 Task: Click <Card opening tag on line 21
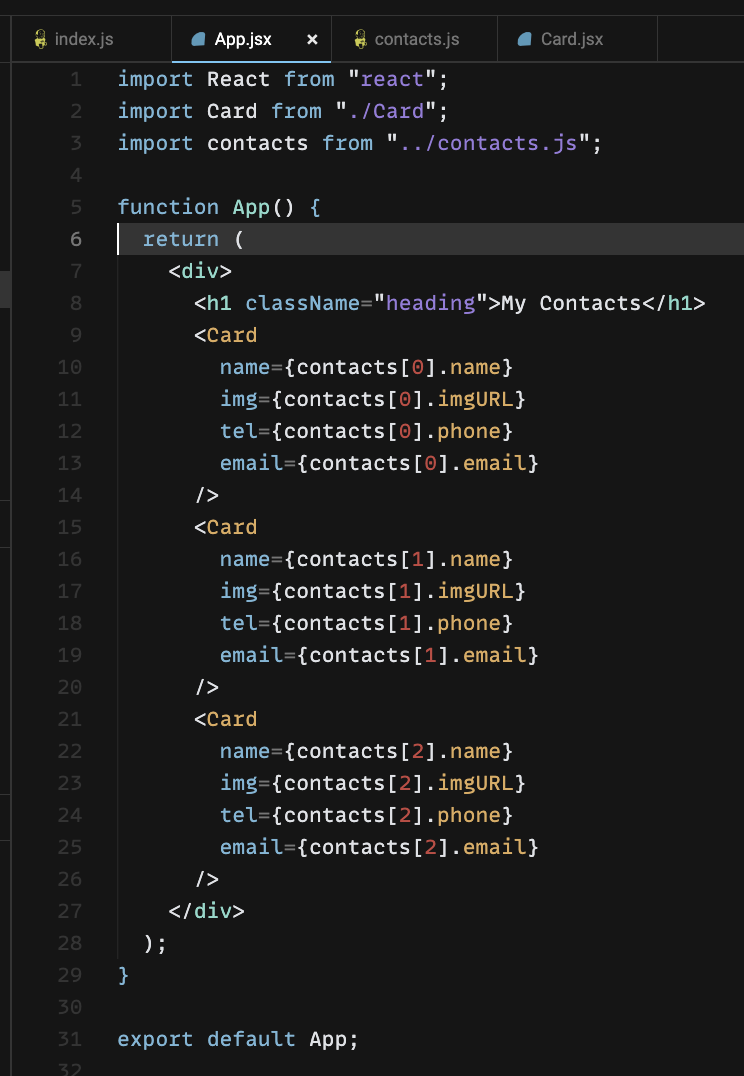click(x=226, y=719)
